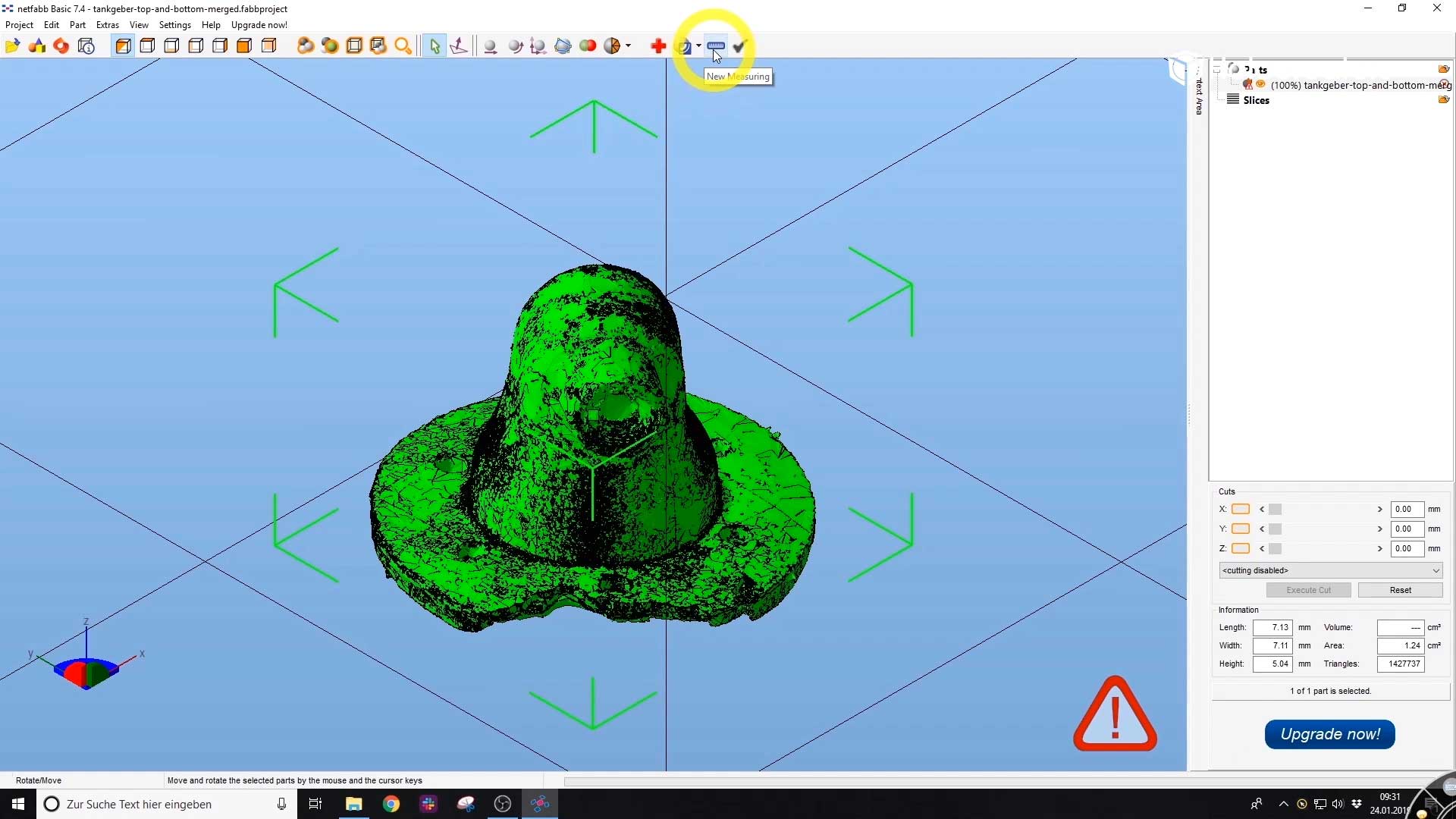Select the New Measuring tool
The width and height of the screenshot is (1456, 819).
coord(715,45)
